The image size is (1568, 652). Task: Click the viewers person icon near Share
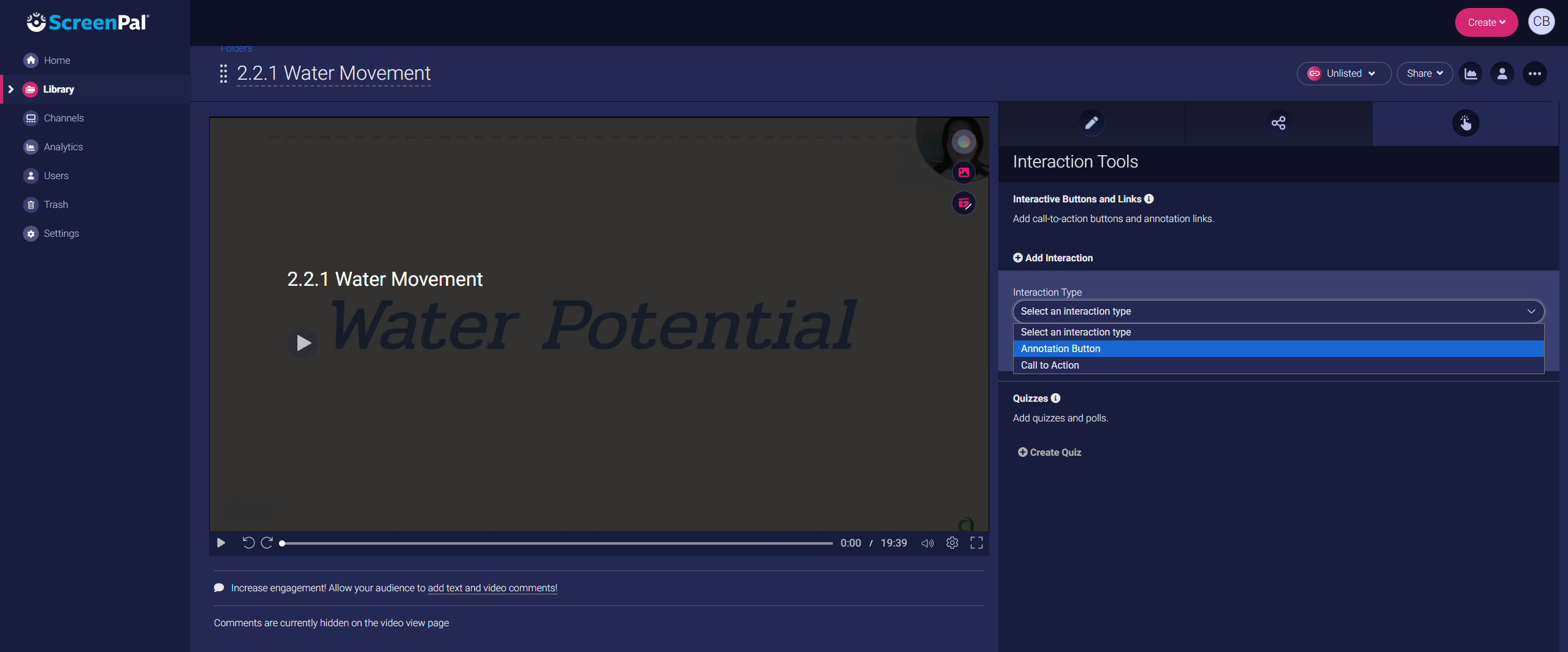(1502, 73)
